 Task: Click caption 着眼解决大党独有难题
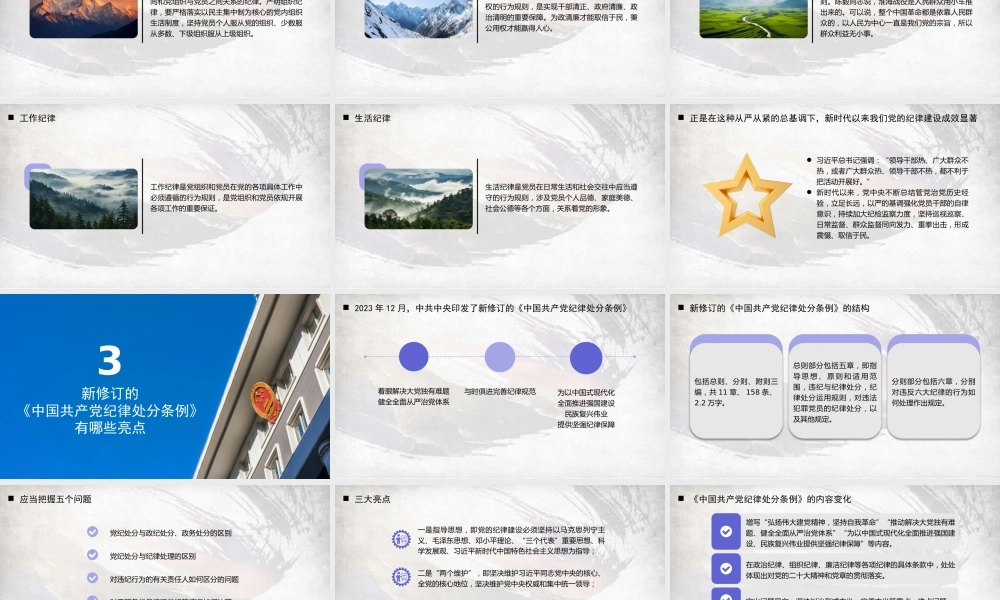click(413, 397)
